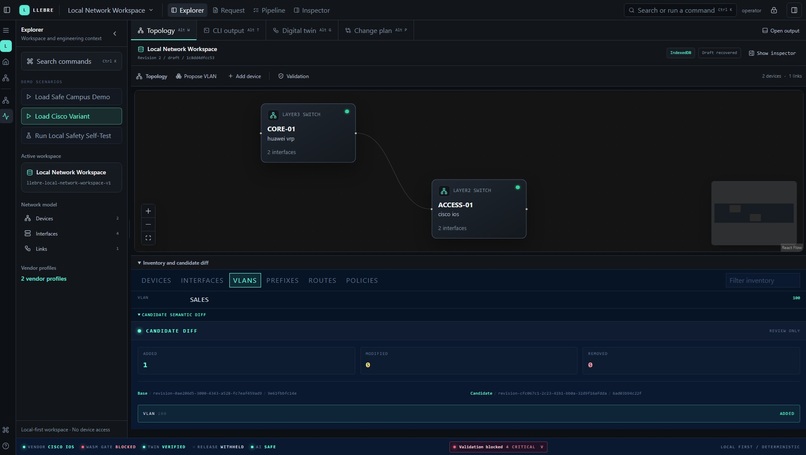
Task: Switch to the Request view
Action: coord(229,10)
